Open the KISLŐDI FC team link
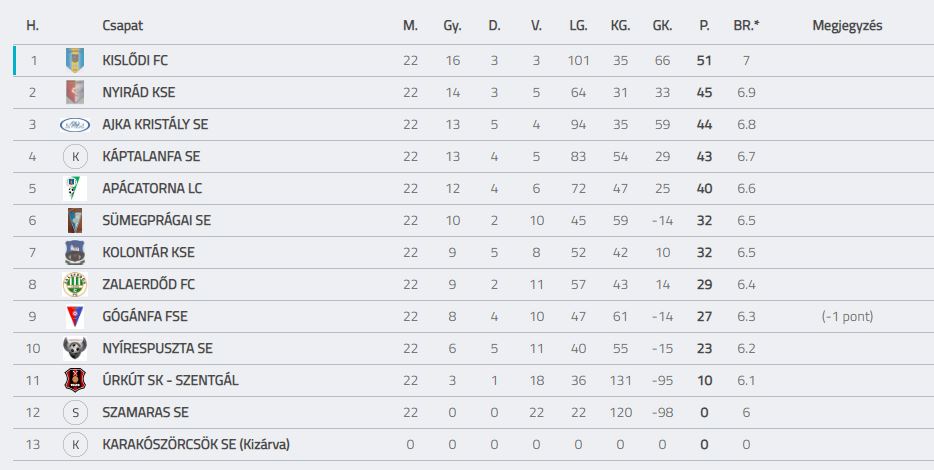 135,60
